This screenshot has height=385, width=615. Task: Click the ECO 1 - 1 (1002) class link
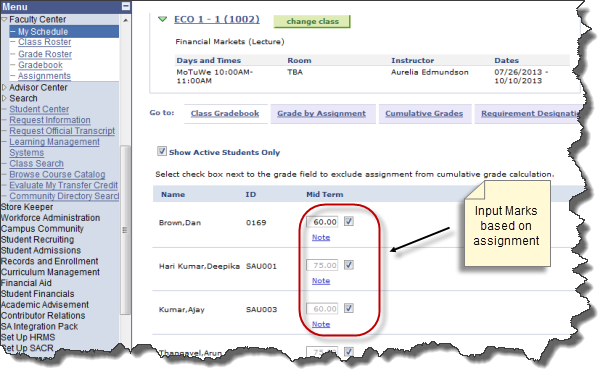217,19
